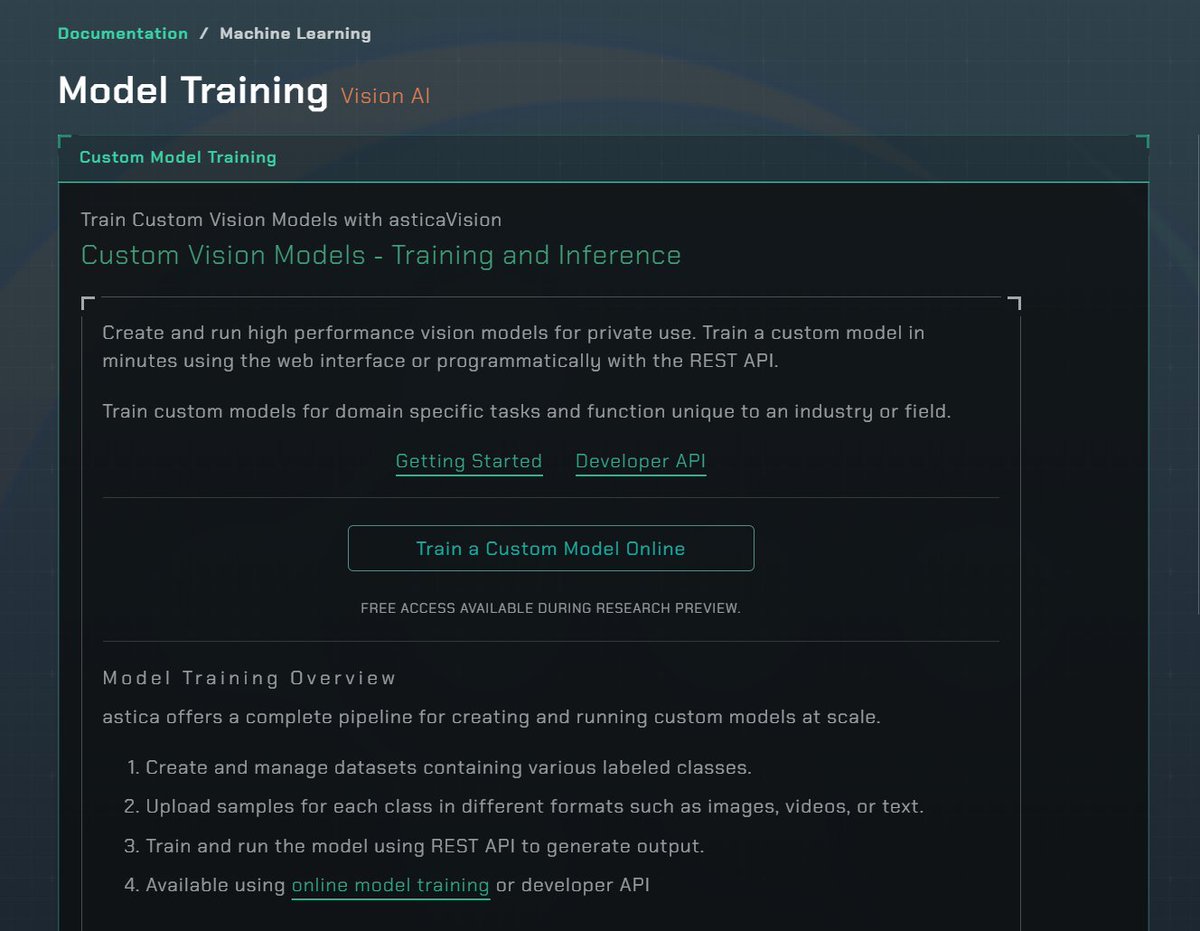The width and height of the screenshot is (1200, 931).
Task: Click list item 'Create and manage datasets'
Action: coord(448,768)
